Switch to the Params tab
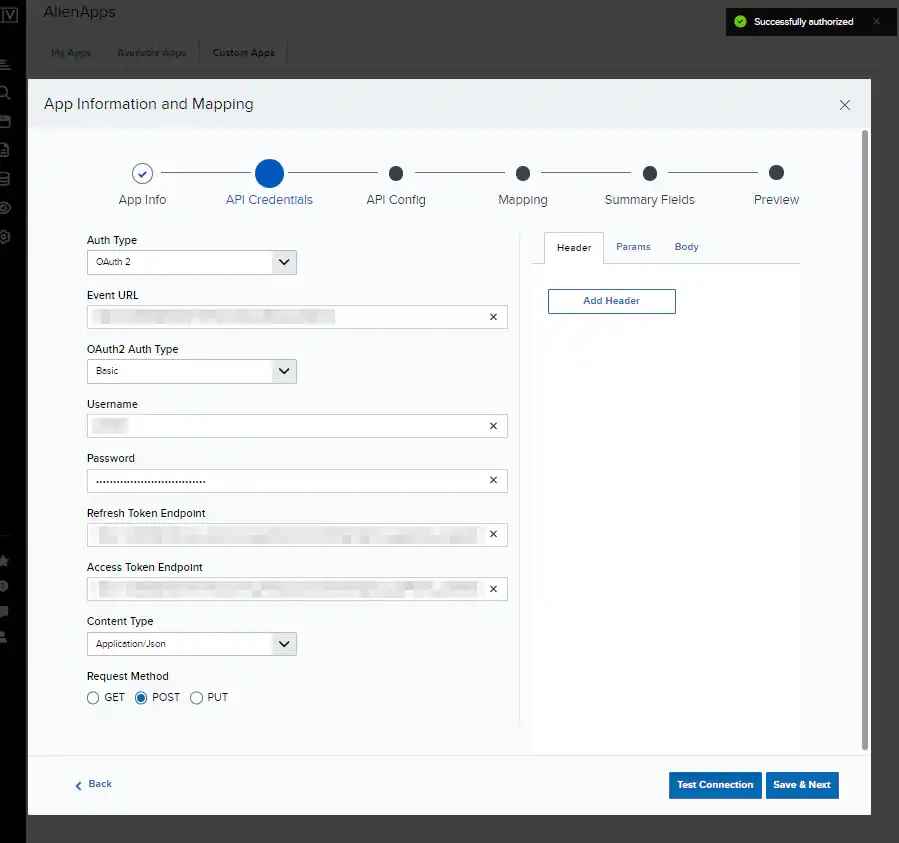This screenshot has width=899, height=843. [633, 247]
